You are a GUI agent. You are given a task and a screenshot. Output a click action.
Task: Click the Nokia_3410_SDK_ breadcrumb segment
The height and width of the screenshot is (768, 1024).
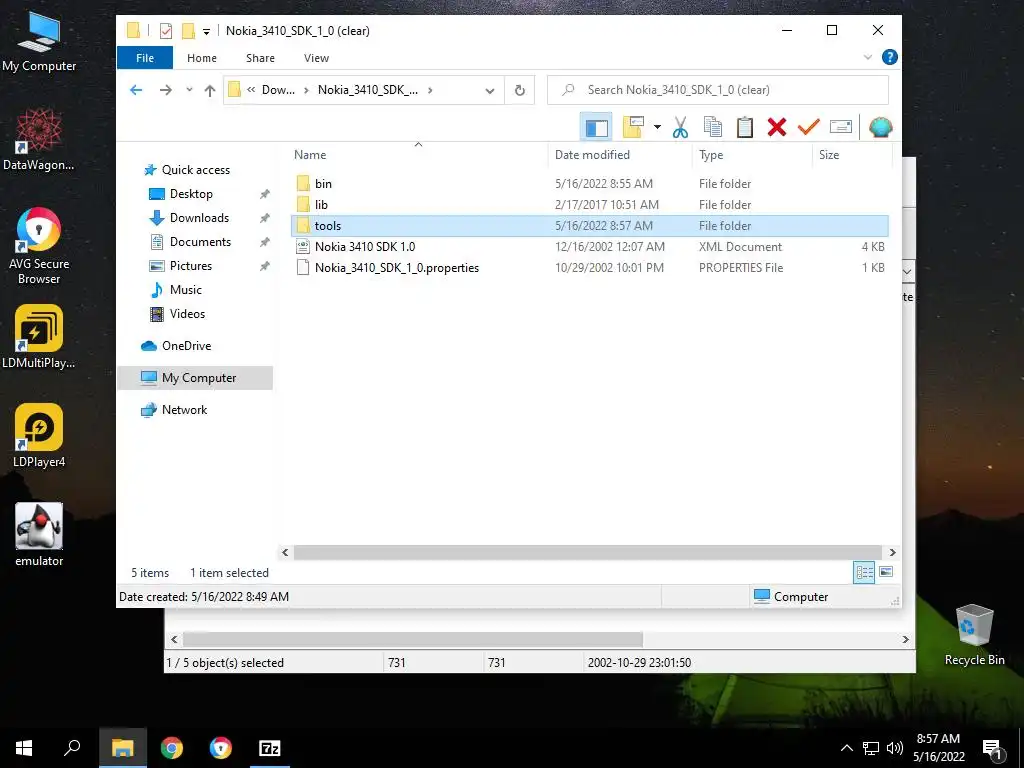click(368, 90)
